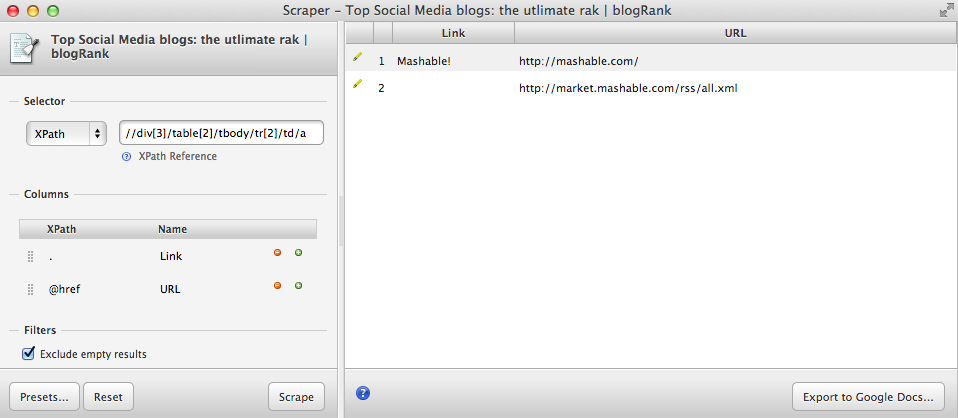
Task: Remove the URL column with red minus
Action: click(x=278, y=286)
